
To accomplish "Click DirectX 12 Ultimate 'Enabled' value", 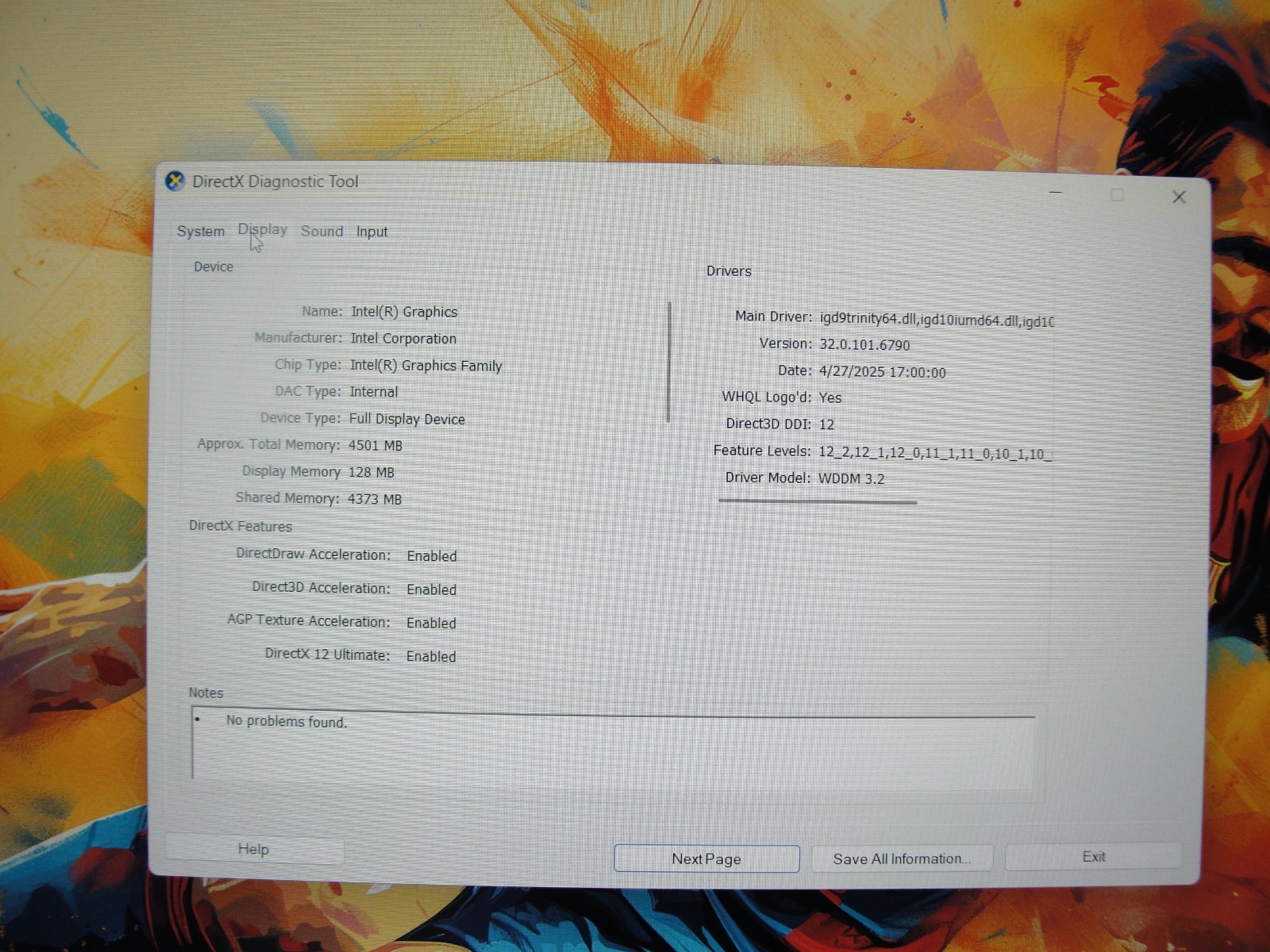I will tap(431, 656).
